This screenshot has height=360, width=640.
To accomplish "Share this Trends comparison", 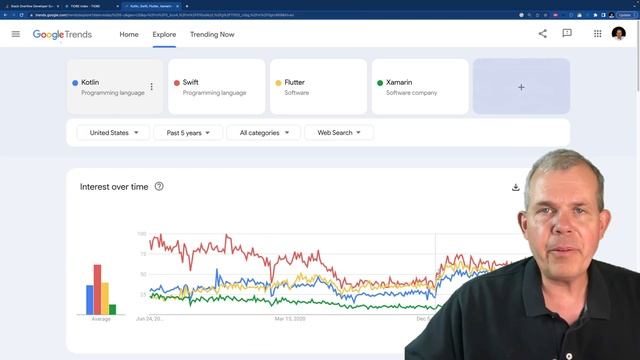I will (542, 34).
